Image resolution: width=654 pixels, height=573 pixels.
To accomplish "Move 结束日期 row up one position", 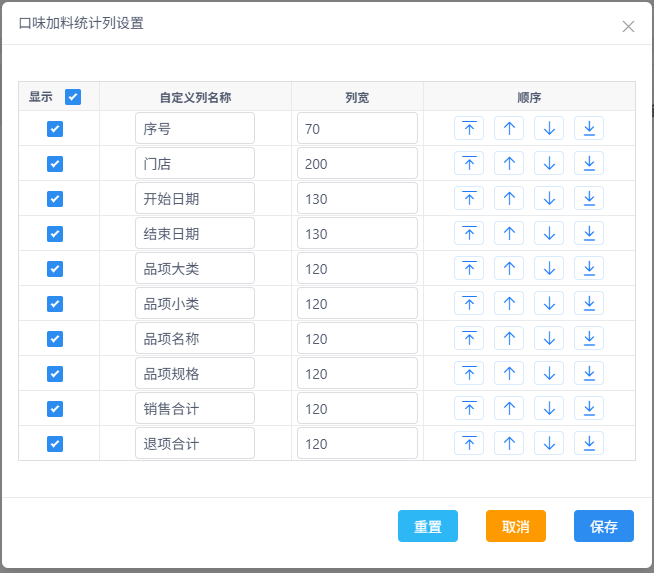I will click(x=509, y=233).
